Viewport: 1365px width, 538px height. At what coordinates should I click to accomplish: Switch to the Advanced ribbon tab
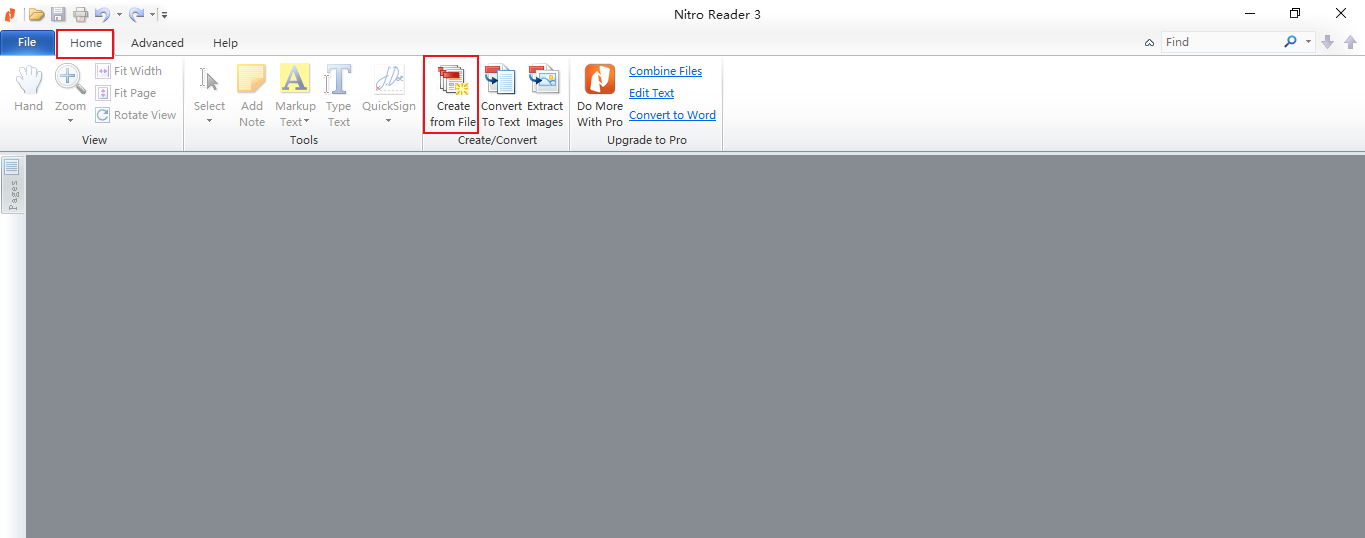pyautogui.click(x=157, y=43)
